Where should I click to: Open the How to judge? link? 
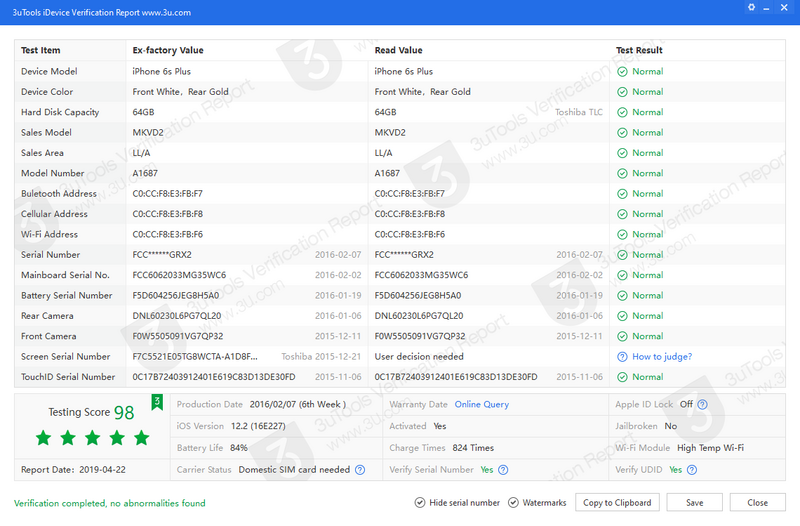point(662,357)
